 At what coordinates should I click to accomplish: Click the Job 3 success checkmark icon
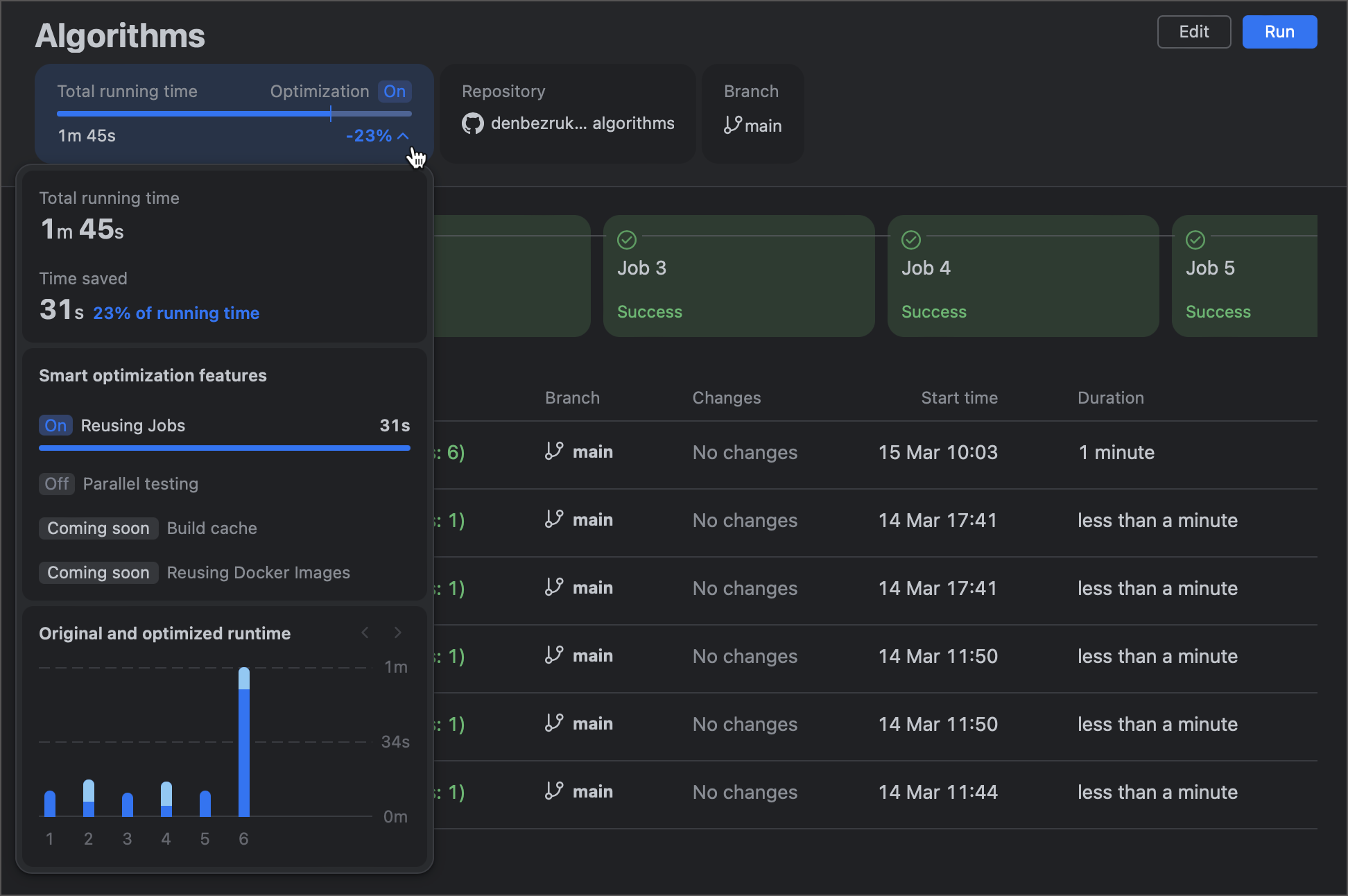pyautogui.click(x=627, y=240)
